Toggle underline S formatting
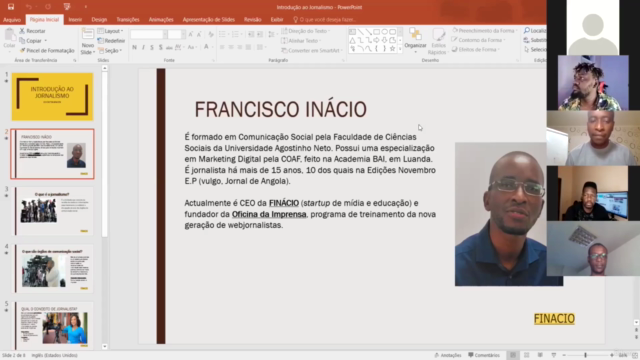640x360 pixels. point(152,47)
